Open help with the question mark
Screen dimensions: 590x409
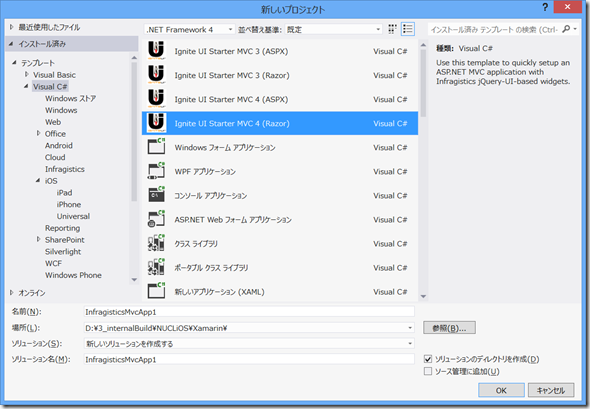544,8
